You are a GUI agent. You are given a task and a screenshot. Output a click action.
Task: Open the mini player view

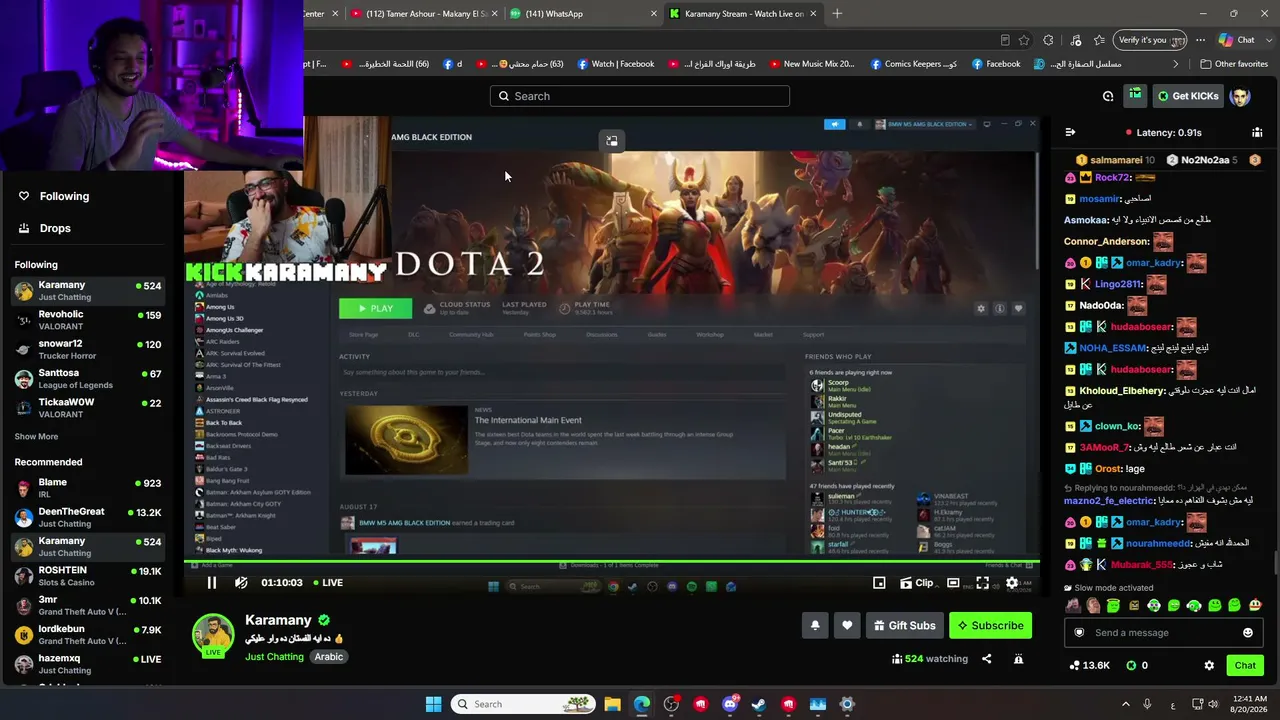tap(879, 583)
